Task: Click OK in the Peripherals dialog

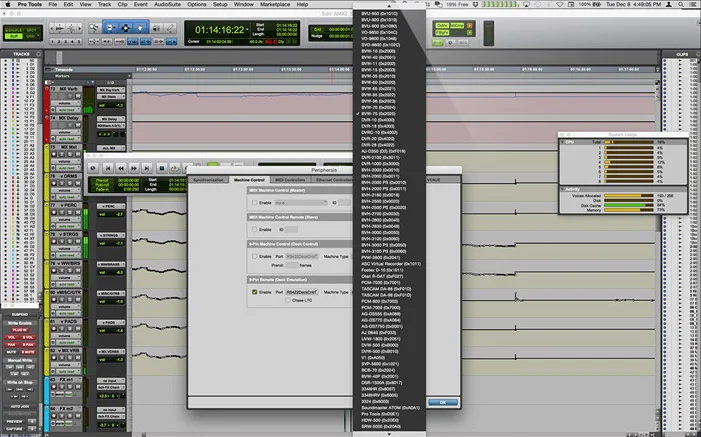Action: coord(443,403)
